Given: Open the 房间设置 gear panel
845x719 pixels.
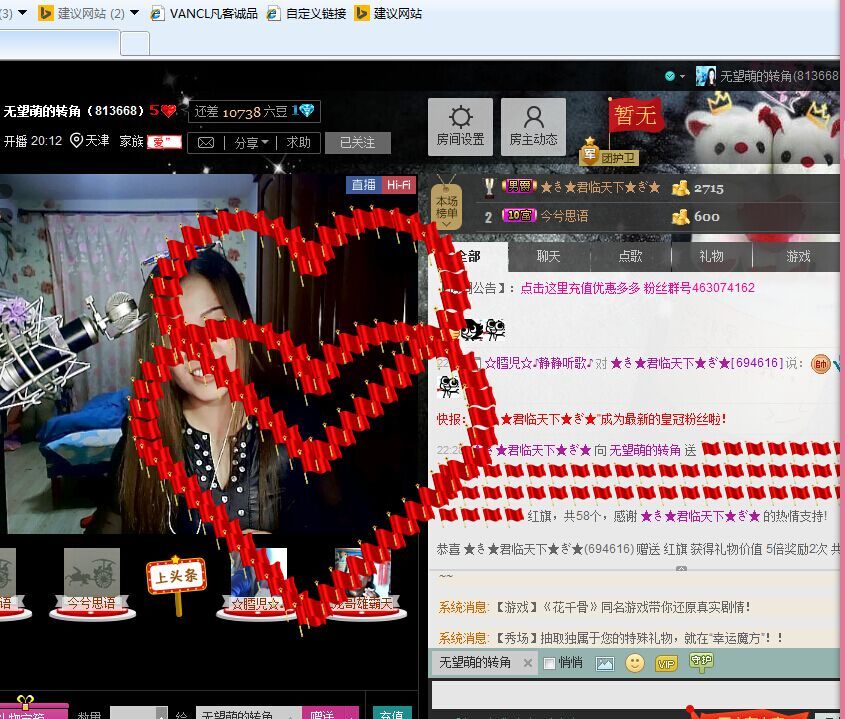Looking at the screenshot, I should tap(460, 127).
